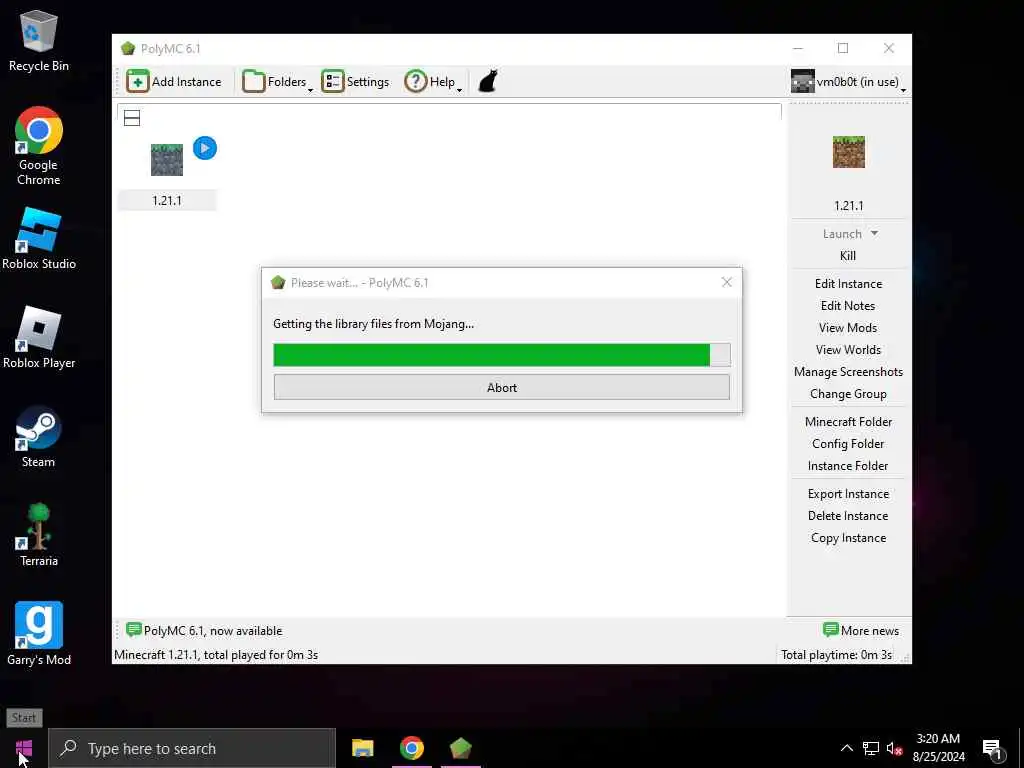Open Edit Notes
This screenshot has width=1024, height=768.
(848, 306)
